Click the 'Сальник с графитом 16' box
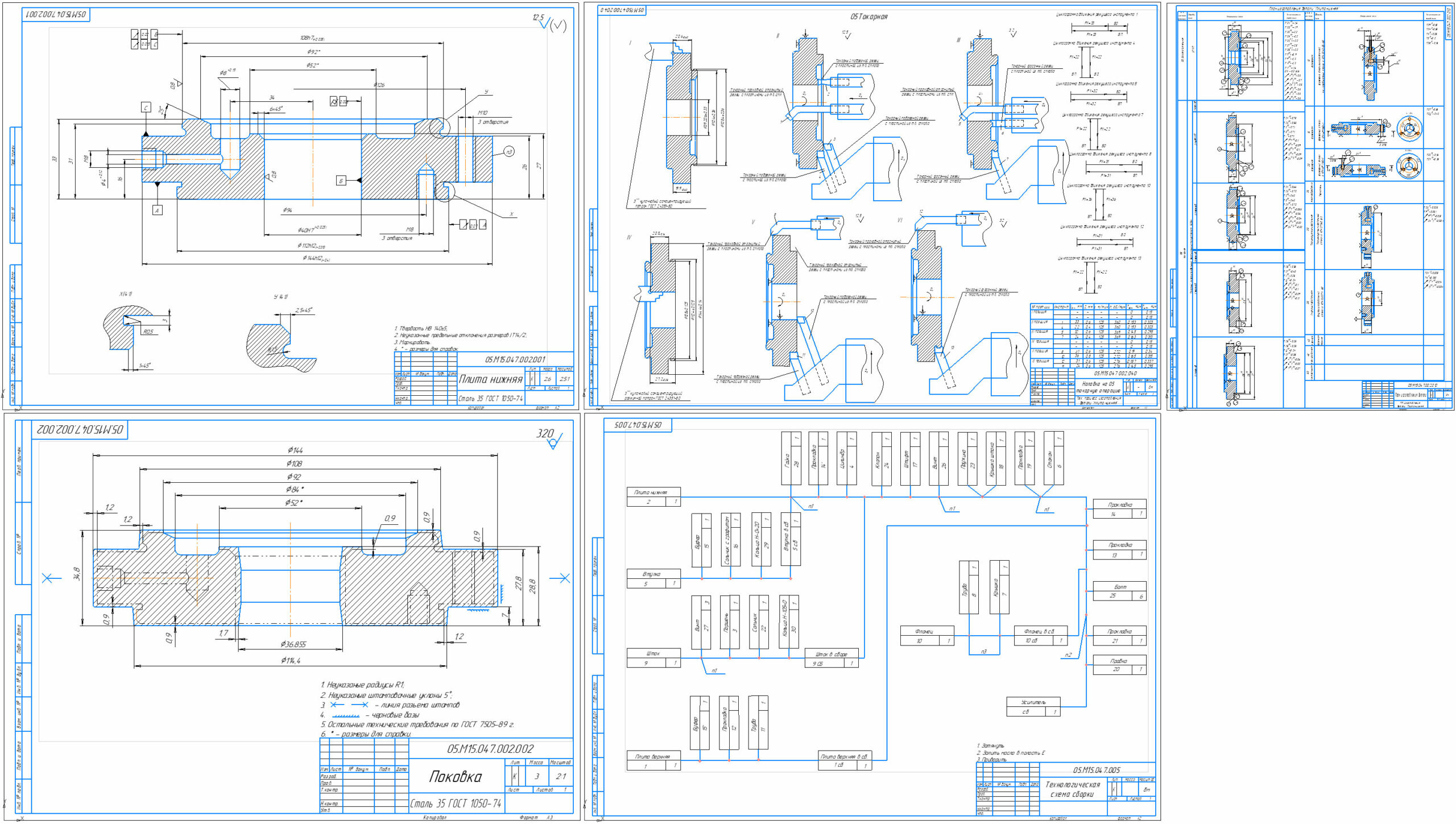This screenshot has width=1456, height=824. point(731,540)
